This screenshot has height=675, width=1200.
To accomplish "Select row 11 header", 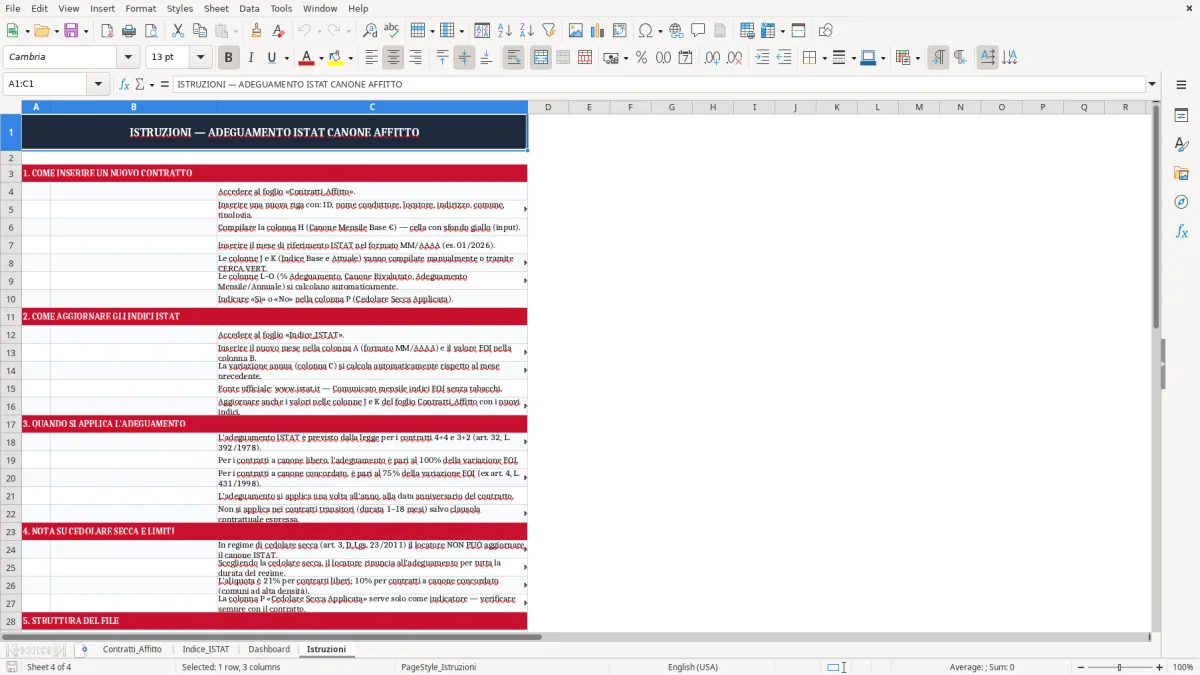I will click(11, 316).
